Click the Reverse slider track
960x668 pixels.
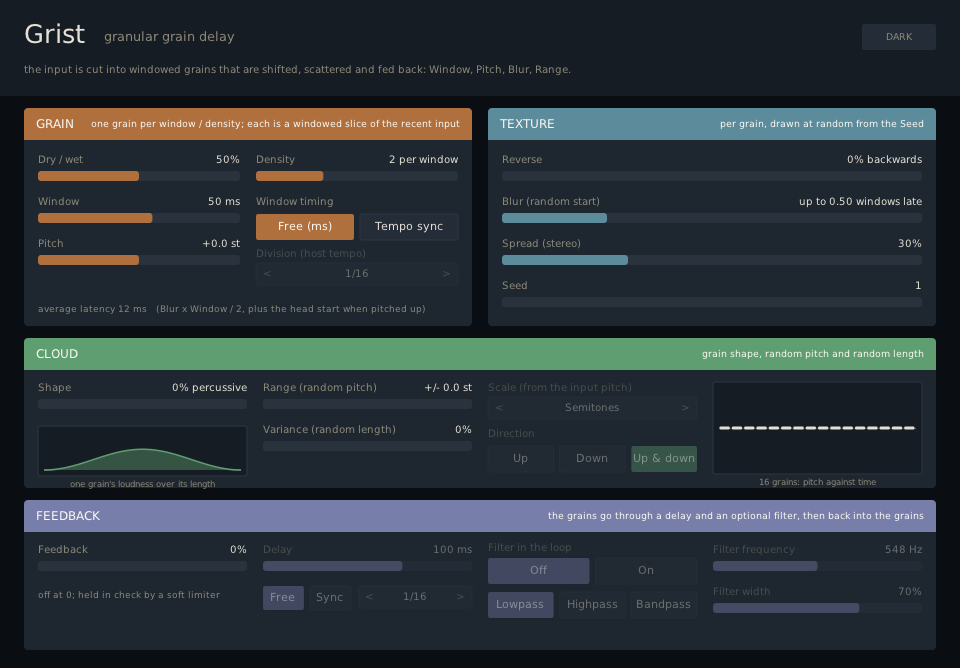(x=712, y=176)
